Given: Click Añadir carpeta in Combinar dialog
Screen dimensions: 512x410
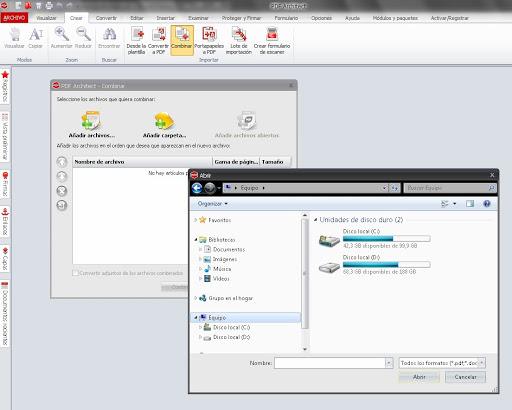Looking at the screenshot, I should coord(164,125).
